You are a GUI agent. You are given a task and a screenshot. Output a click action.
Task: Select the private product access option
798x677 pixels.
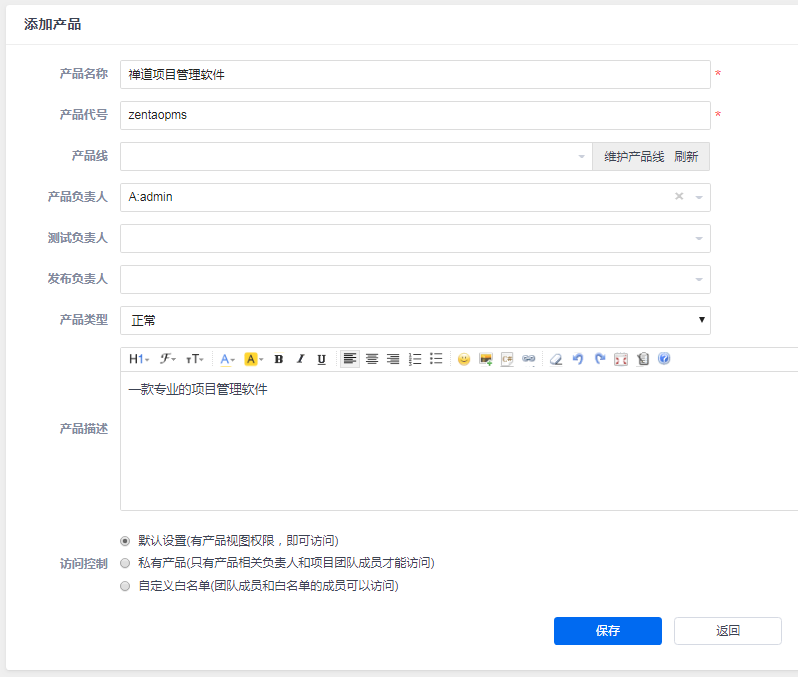125,563
